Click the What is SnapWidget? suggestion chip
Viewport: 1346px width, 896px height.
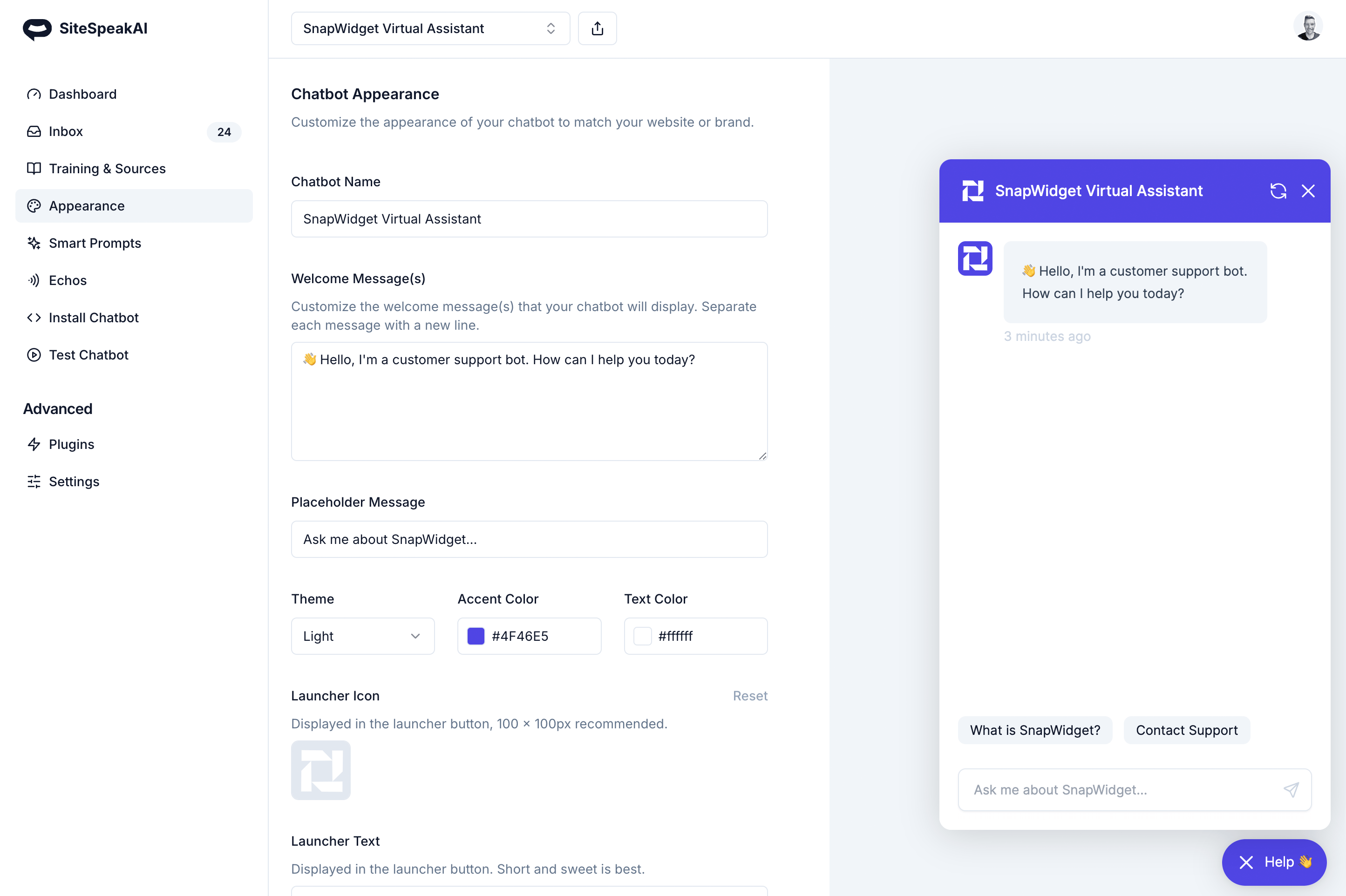(x=1034, y=730)
